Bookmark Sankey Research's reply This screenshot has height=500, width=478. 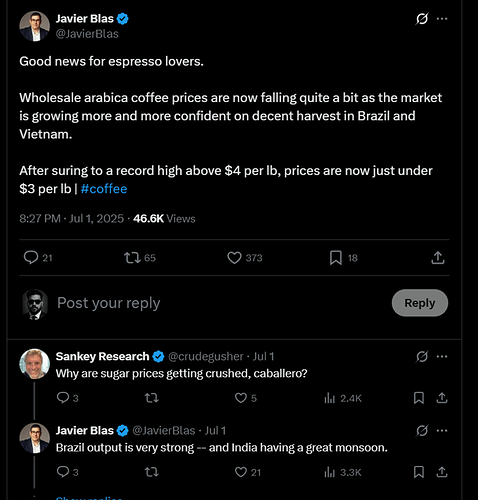(419, 398)
